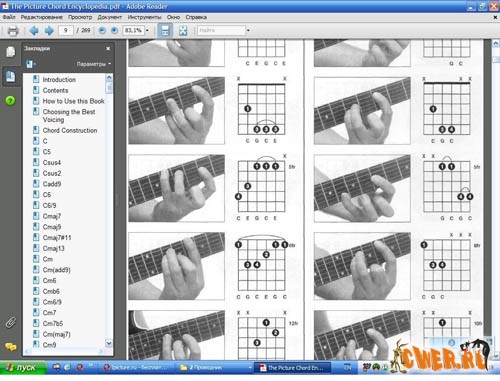This screenshot has width=500, height=381.
Task: Open Choosing the Best Voicing bookmark
Action: point(69,116)
